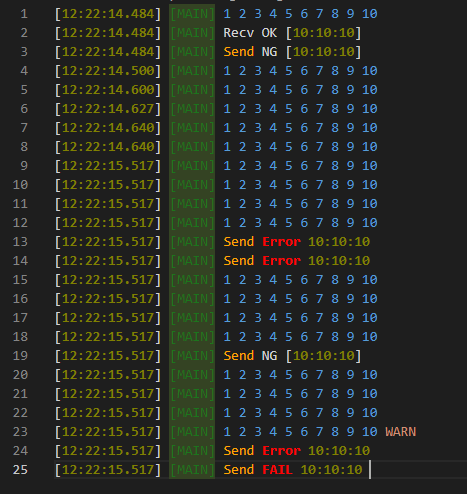Click 'NG' on line 3
Image resolution: width=467 pixels, height=494 pixels.
(x=269, y=52)
